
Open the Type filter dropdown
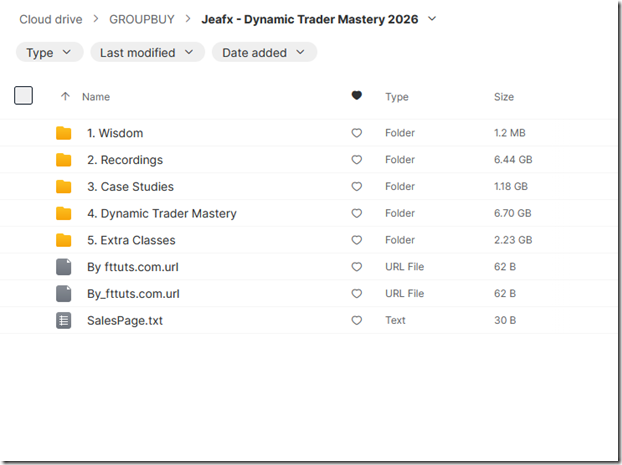pos(50,52)
